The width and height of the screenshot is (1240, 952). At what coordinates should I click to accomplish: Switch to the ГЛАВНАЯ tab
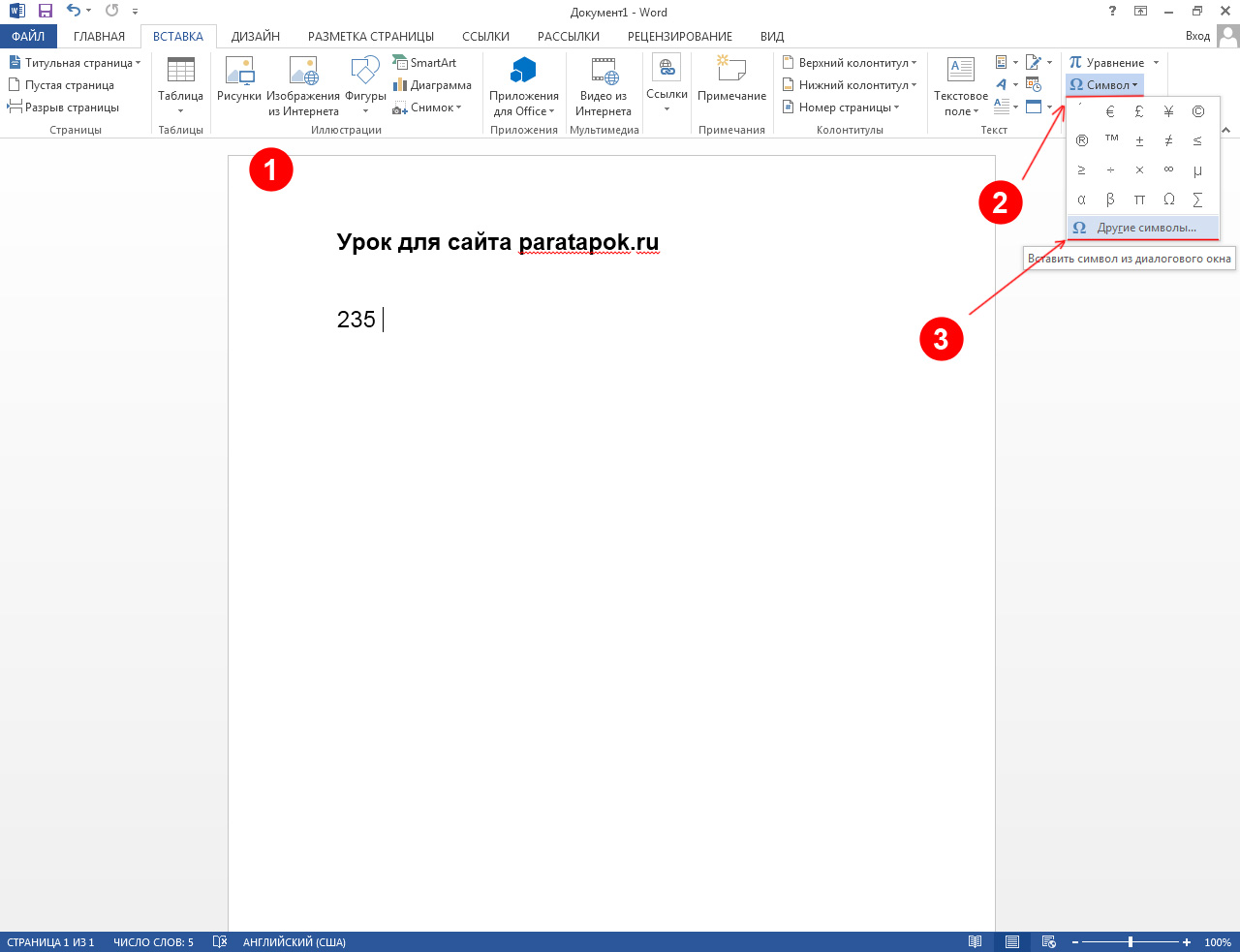[x=99, y=37]
